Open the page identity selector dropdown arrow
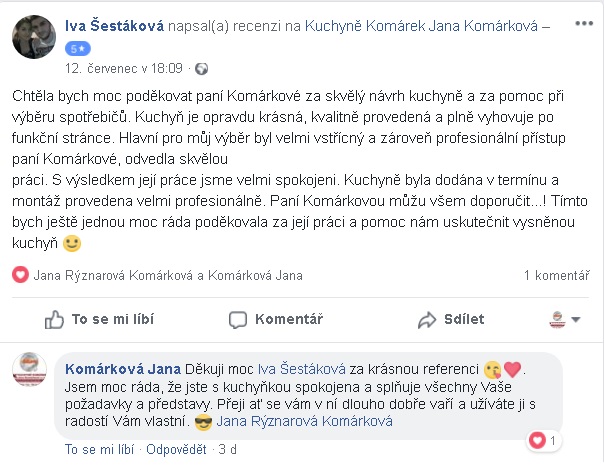The width and height of the screenshot is (604, 471). [576, 319]
